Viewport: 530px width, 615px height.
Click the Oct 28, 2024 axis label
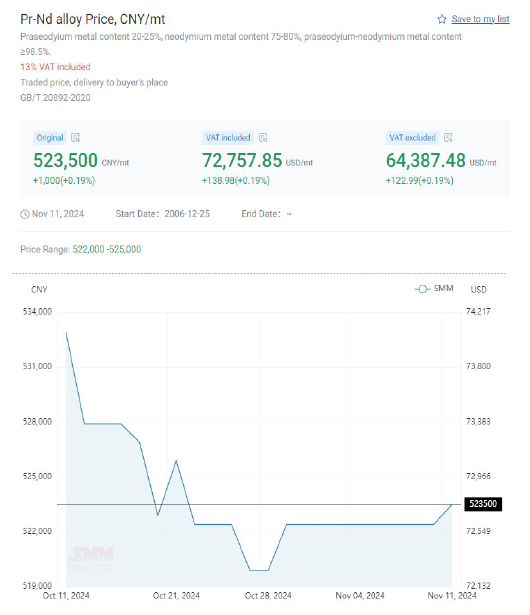[268, 596]
